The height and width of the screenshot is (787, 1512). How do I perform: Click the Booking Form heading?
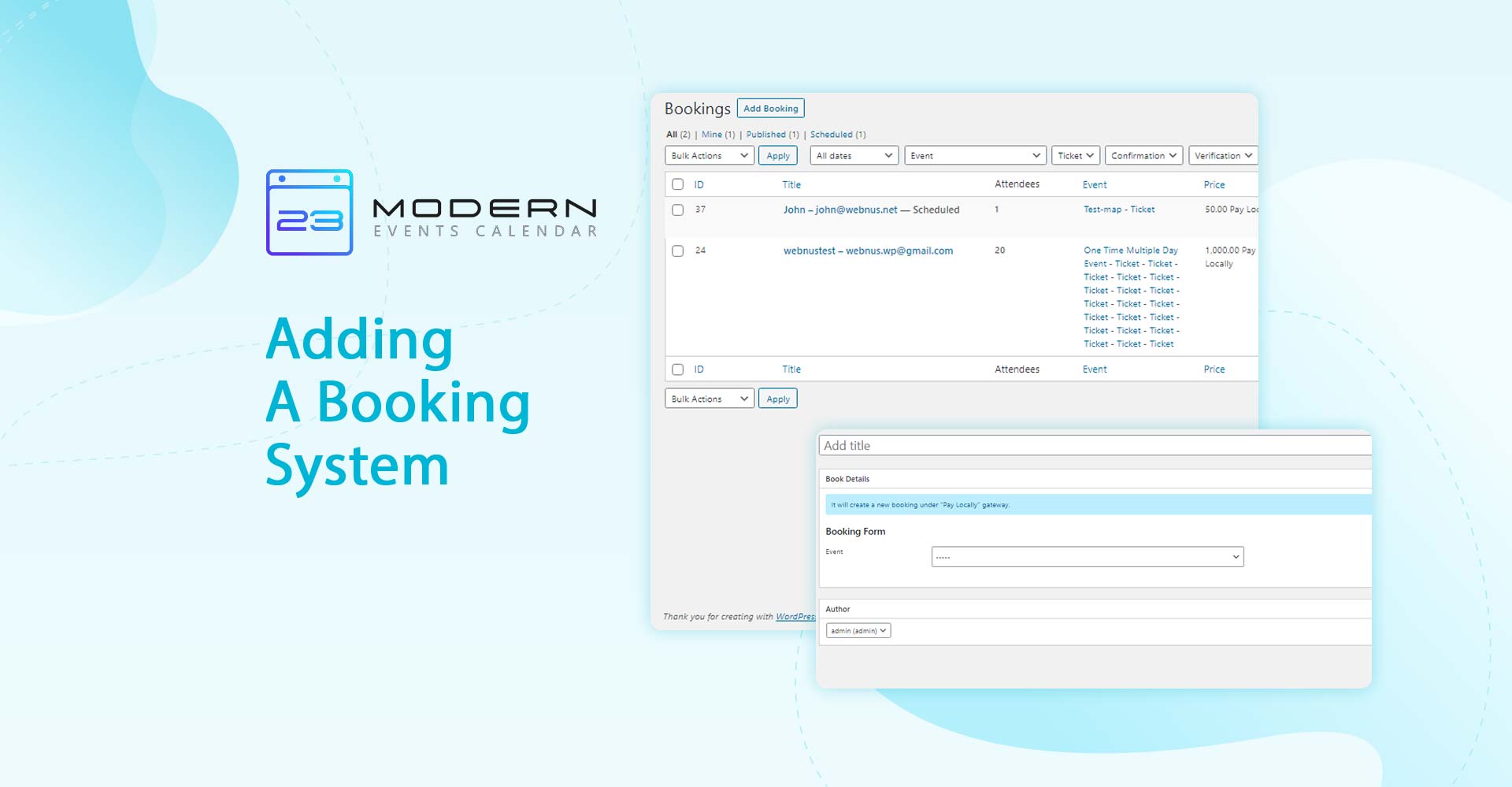pyautogui.click(x=855, y=532)
